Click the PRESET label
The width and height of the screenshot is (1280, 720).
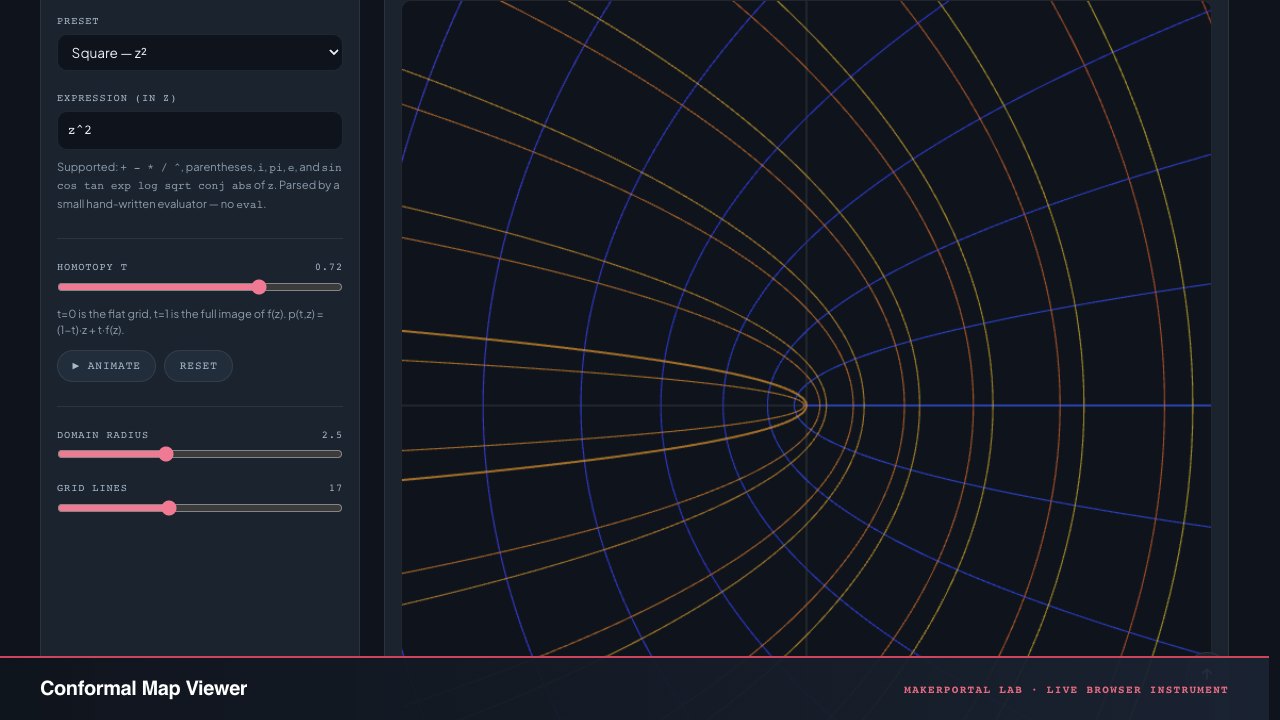pyautogui.click(x=78, y=21)
